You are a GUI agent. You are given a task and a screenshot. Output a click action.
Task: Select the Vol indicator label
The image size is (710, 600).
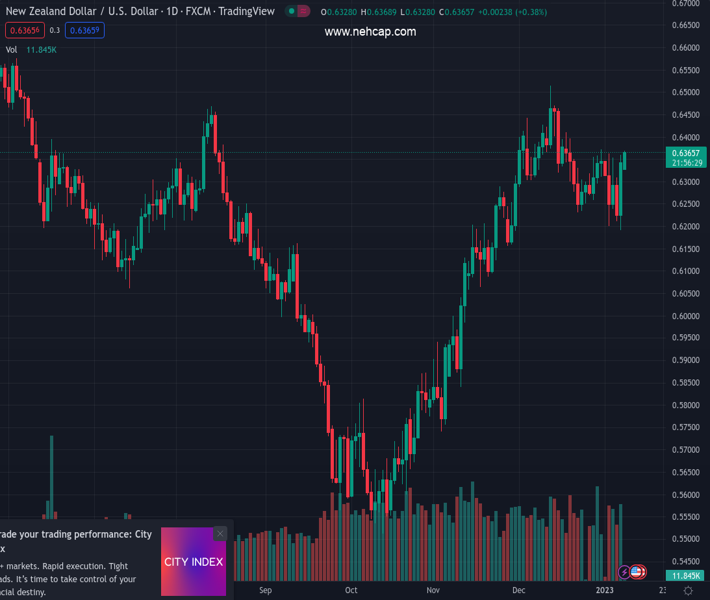11,49
